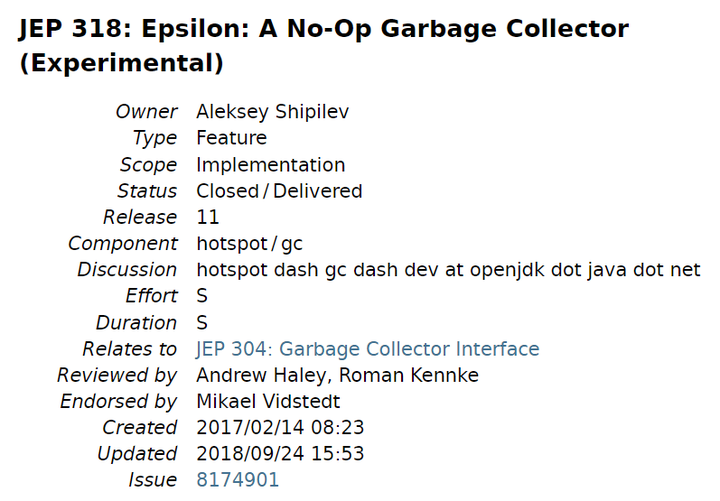
Task: Click the Issue field label
Action: click(152, 480)
